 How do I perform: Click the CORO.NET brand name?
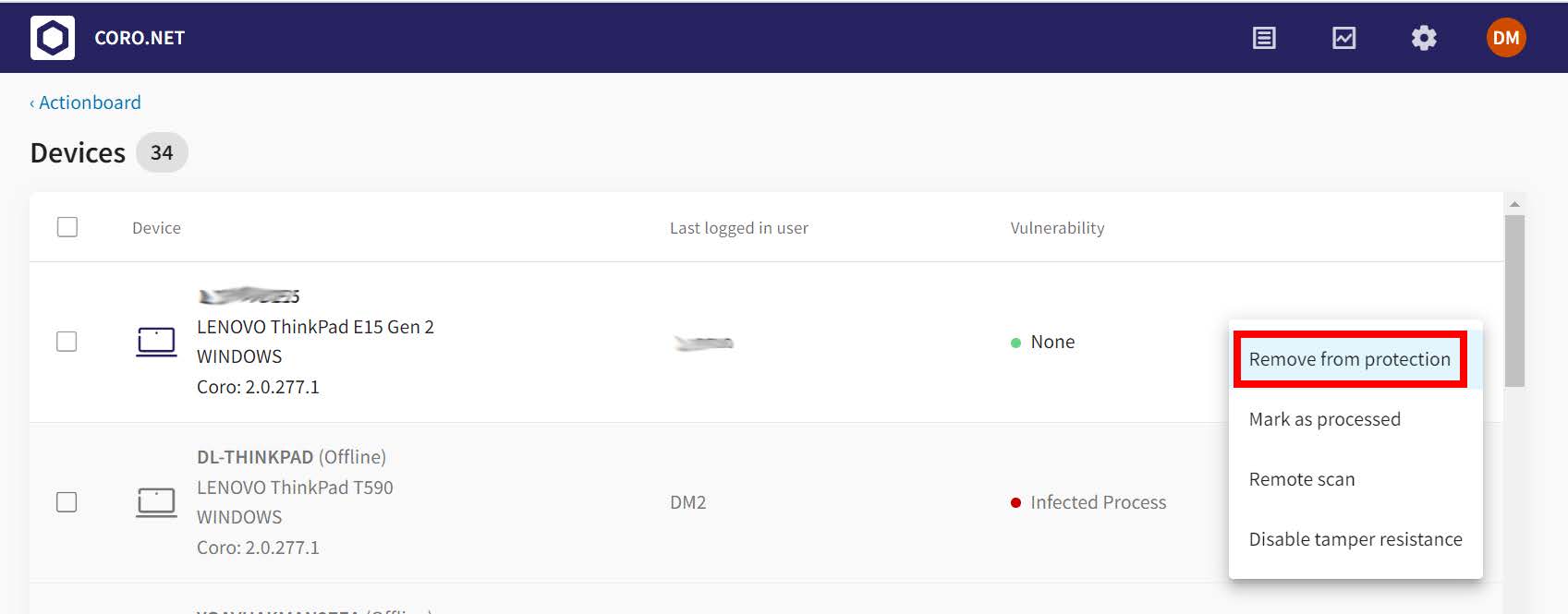tap(140, 38)
